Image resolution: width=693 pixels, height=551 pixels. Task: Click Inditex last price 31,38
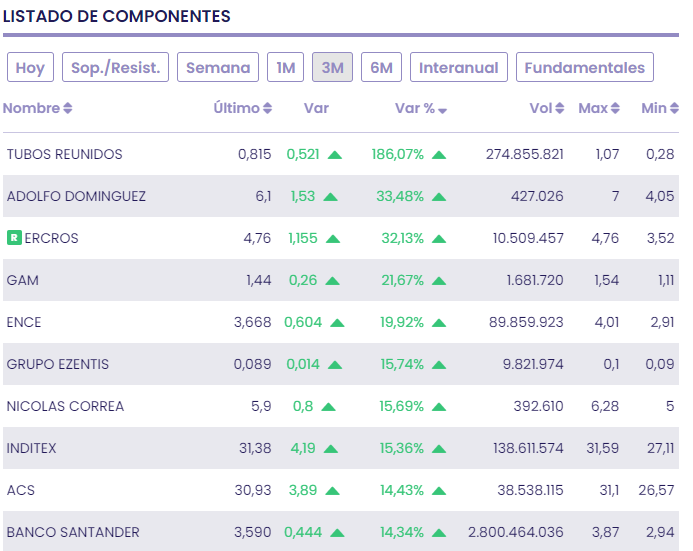[x=255, y=448]
